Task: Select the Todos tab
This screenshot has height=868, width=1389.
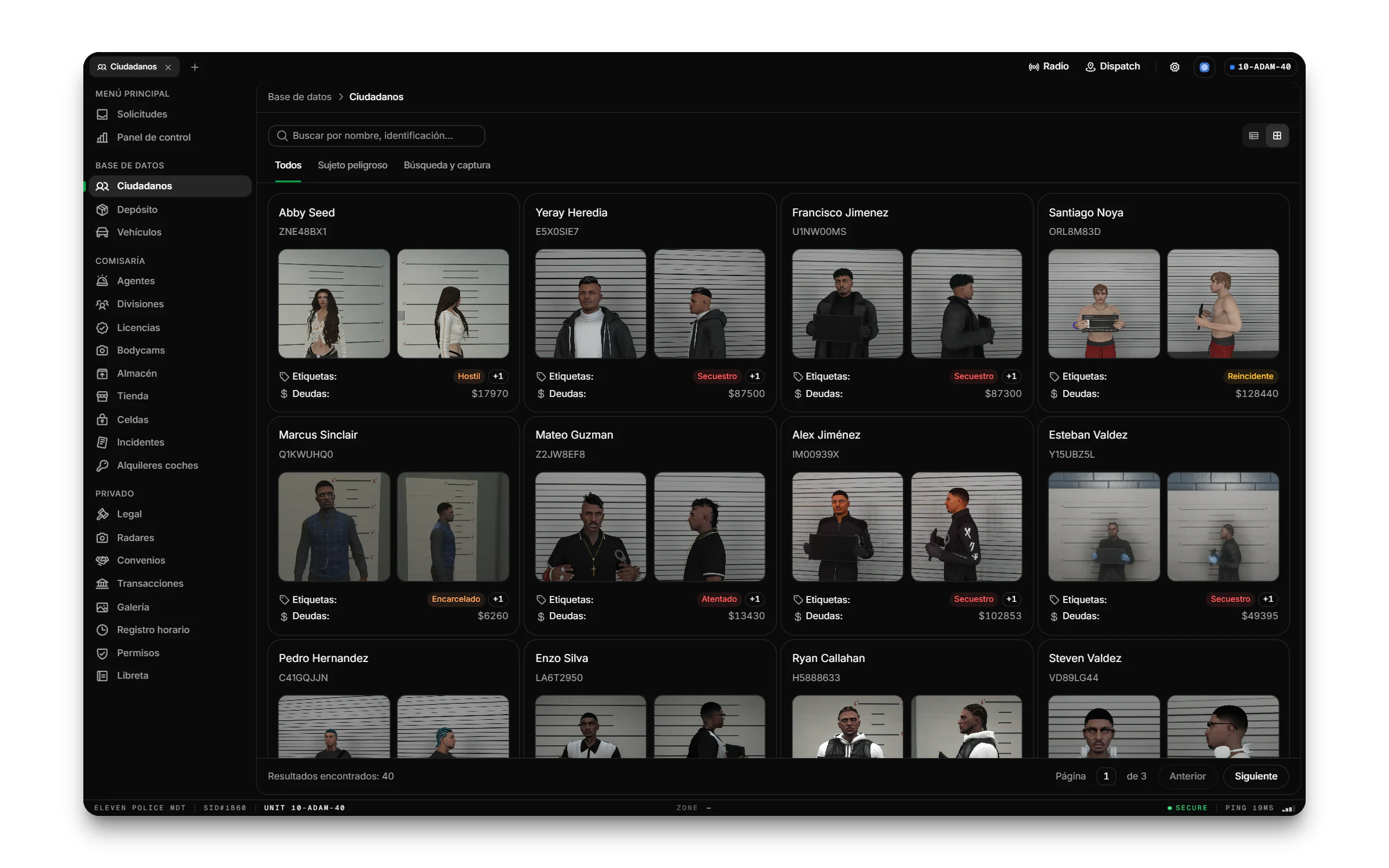Action: (x=288, y=165)
